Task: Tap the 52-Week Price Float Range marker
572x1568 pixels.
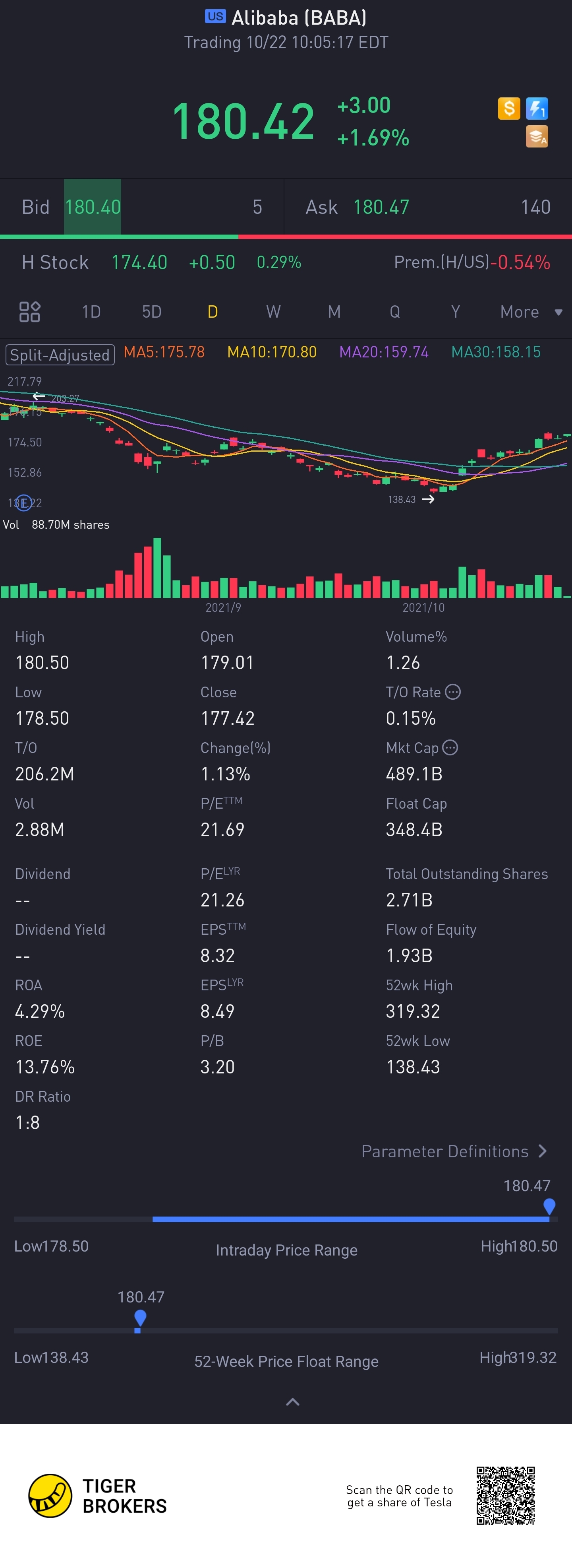Action: coord(140,1318)
